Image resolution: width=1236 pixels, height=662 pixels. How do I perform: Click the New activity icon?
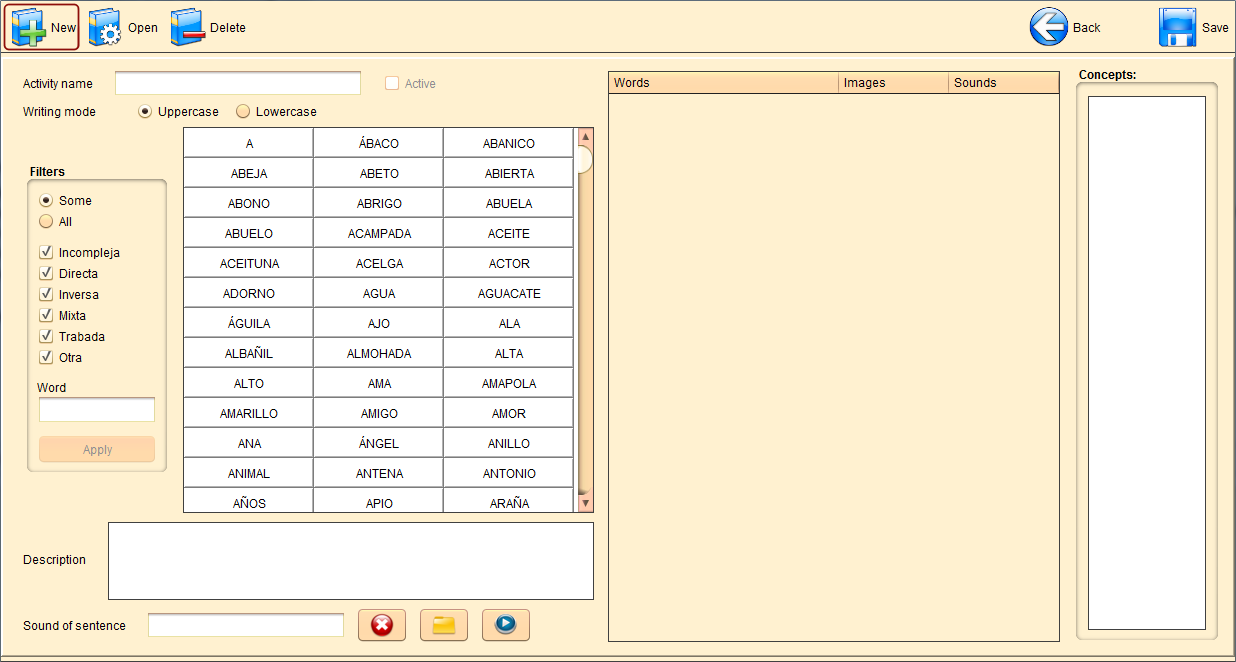[29, 28]
